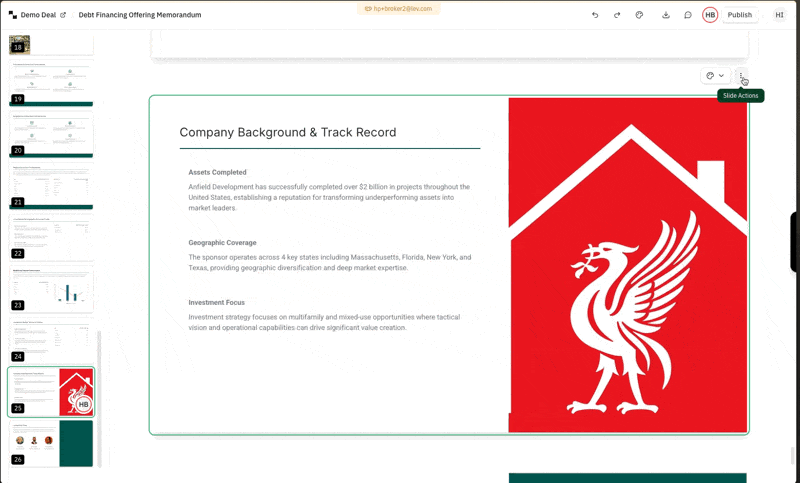Click the app logo icon at top left
The width and height of the screenshot is (800, 483).
click(12, 15)
